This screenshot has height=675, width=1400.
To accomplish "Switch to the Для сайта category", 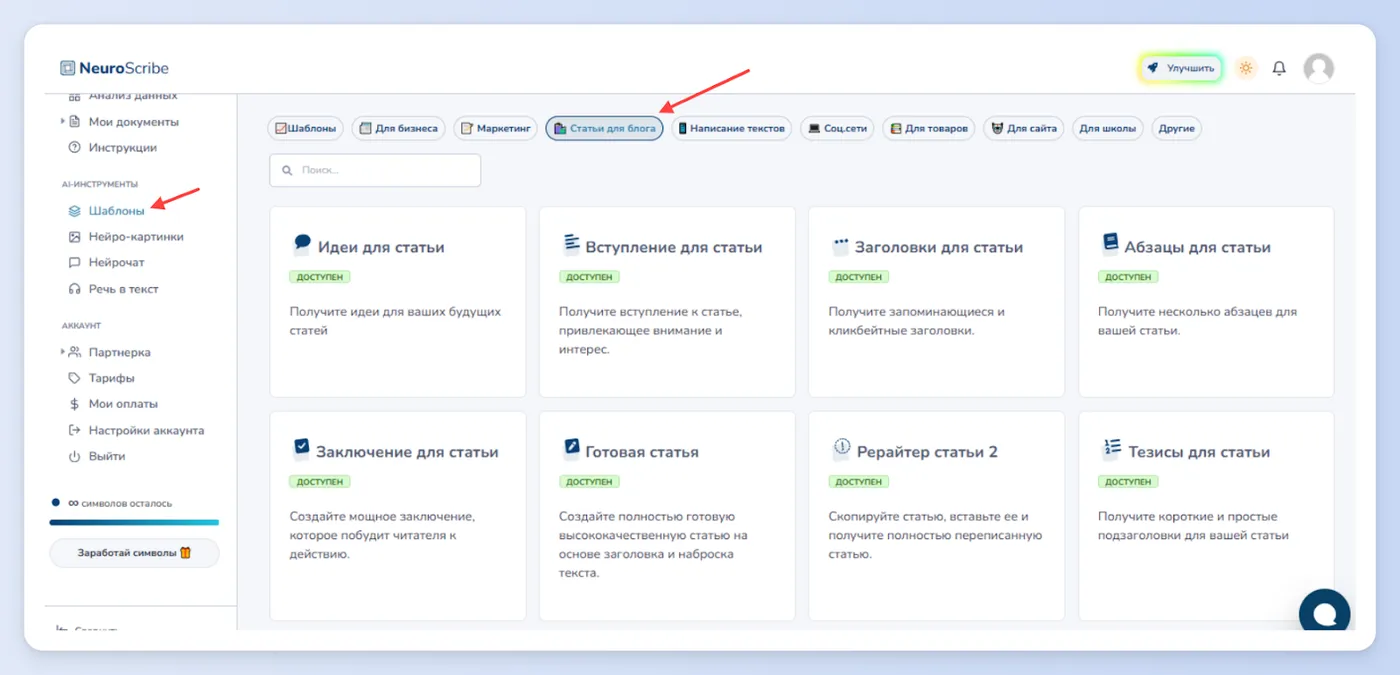I will click(1024, 128).
